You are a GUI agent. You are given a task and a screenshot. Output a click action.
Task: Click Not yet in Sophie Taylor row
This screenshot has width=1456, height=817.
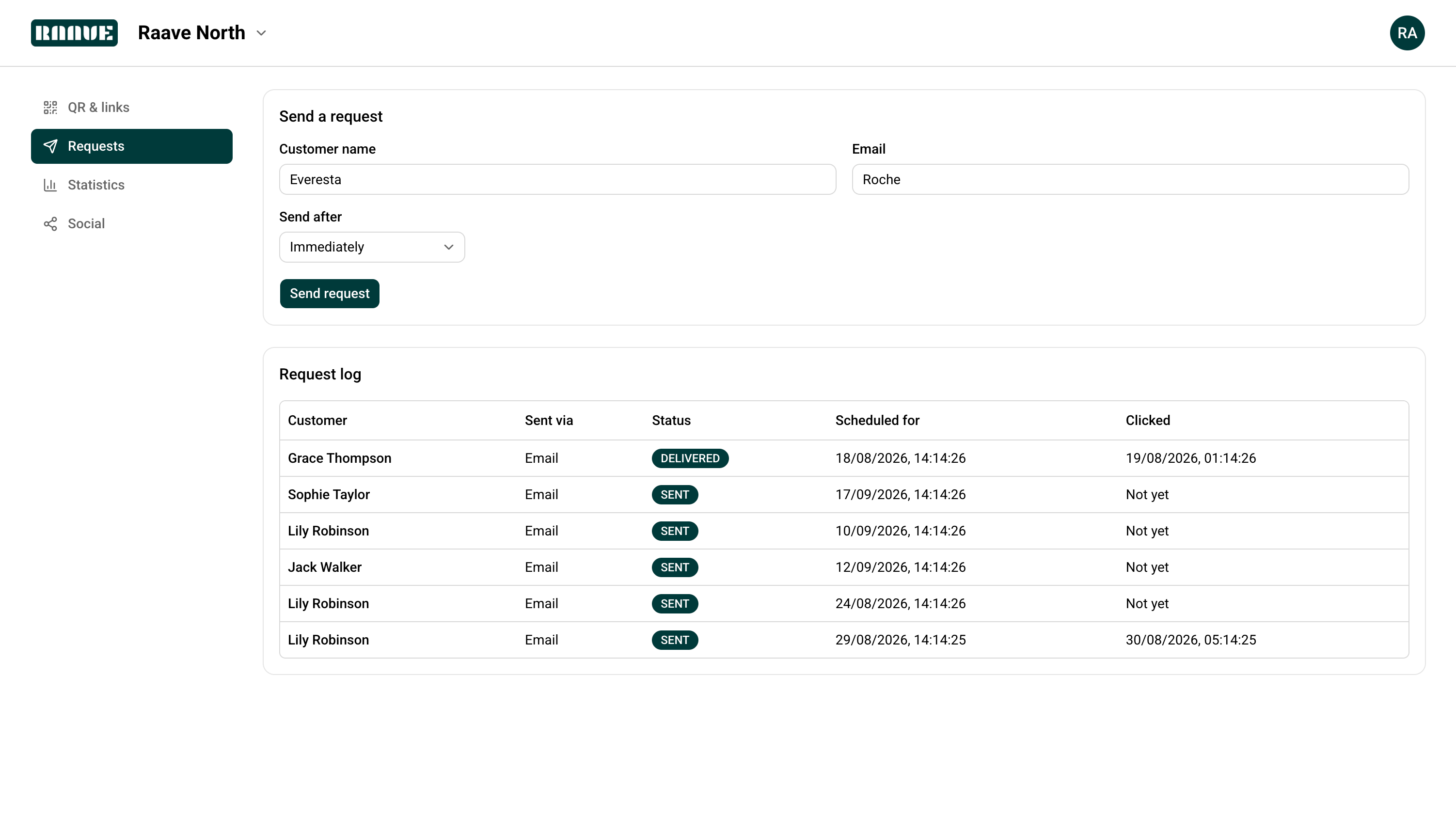coord(1147,494)
